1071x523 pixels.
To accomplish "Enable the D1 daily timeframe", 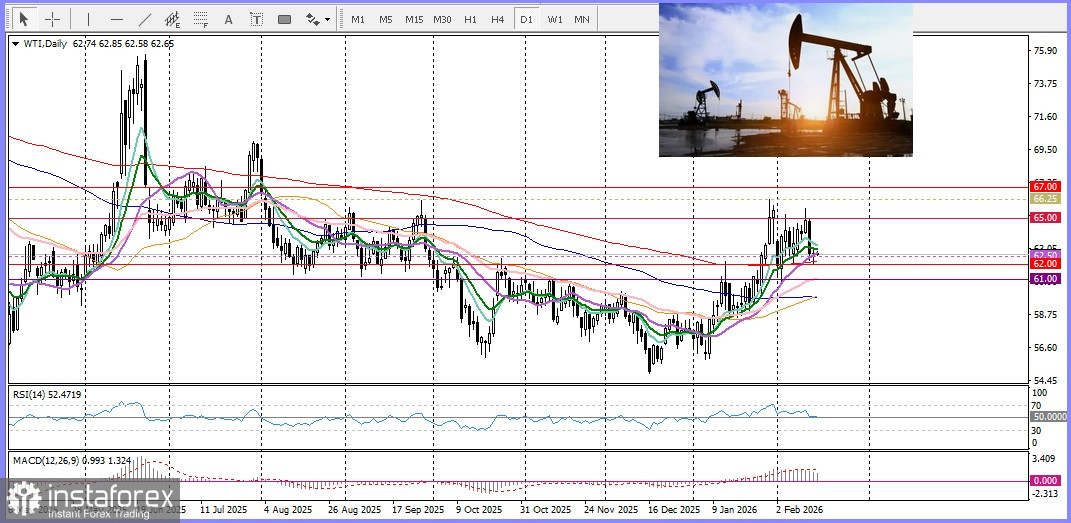I will (526, 19).
